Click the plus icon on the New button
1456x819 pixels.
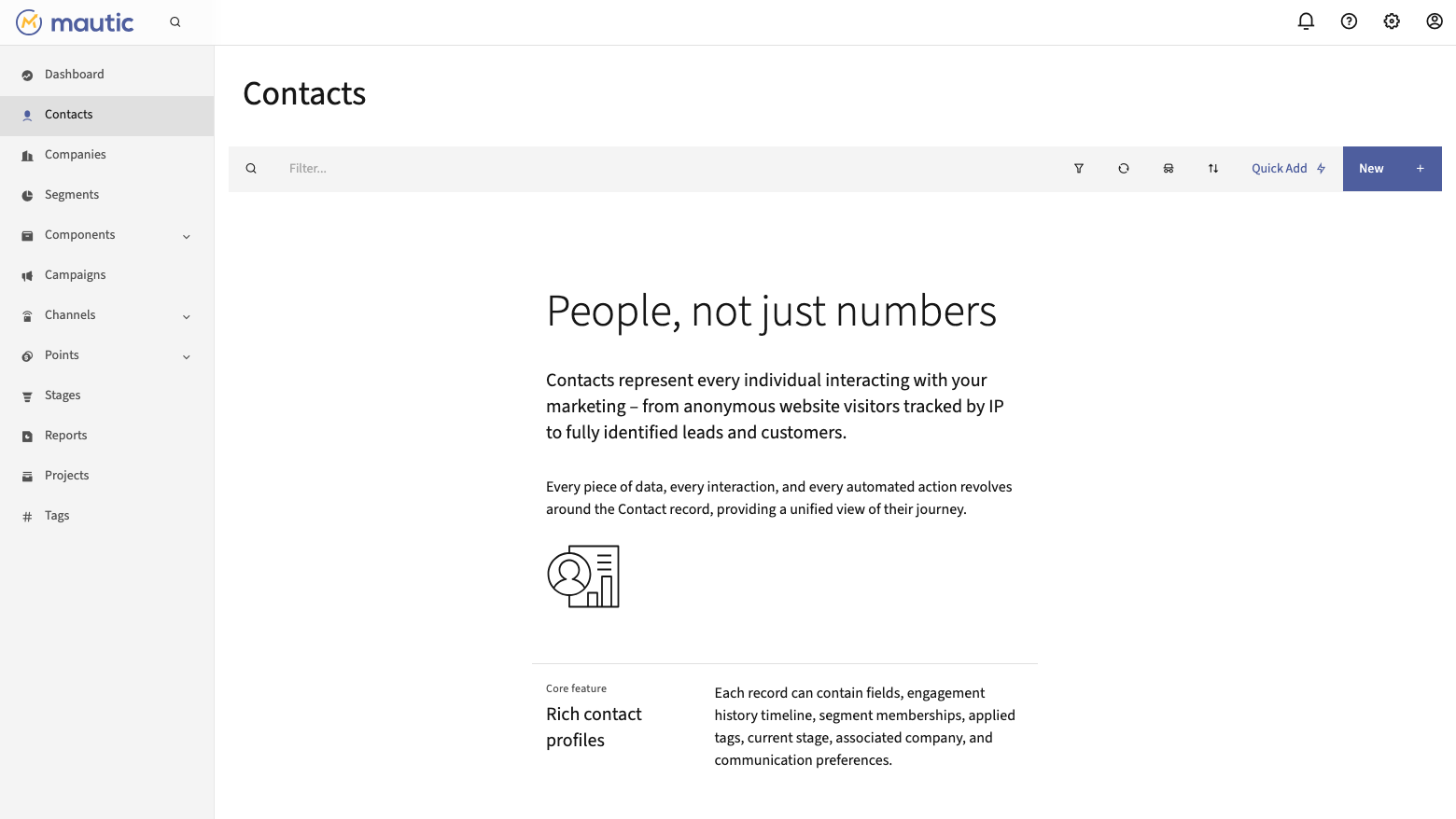(1421, 169)
